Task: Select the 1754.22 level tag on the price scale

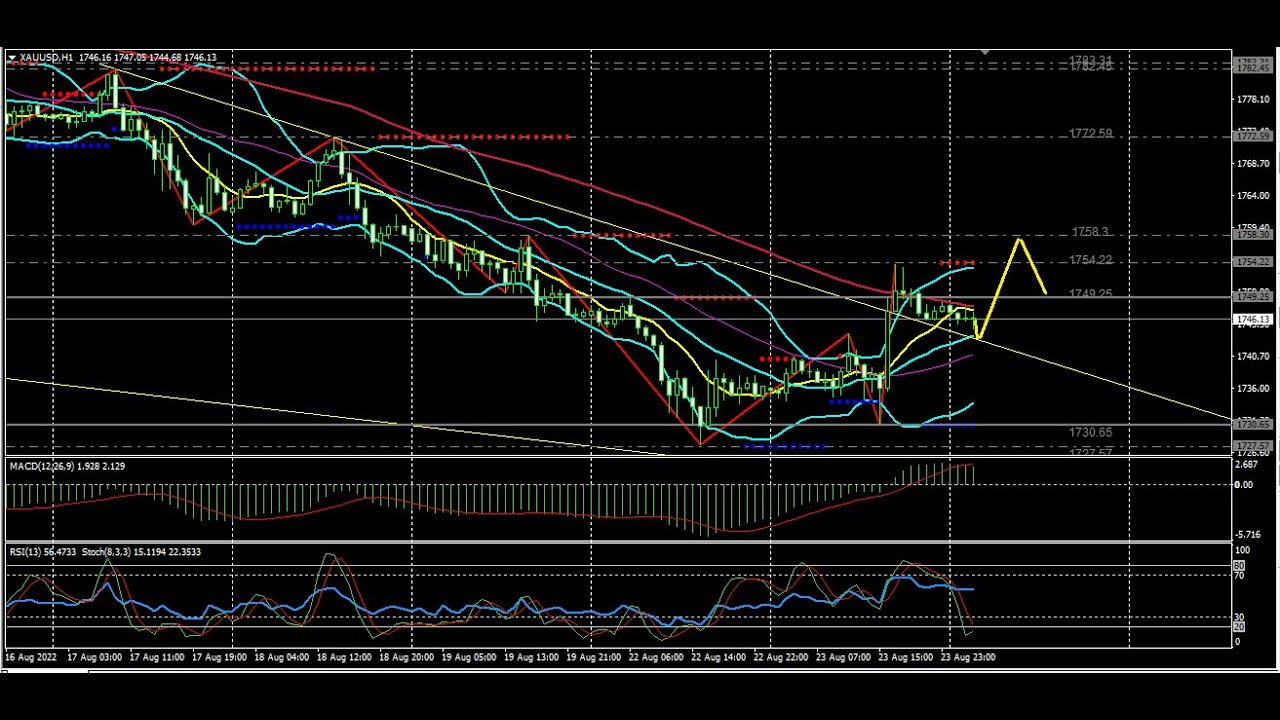Action: pyautogui.click(x=1253, y=262)
